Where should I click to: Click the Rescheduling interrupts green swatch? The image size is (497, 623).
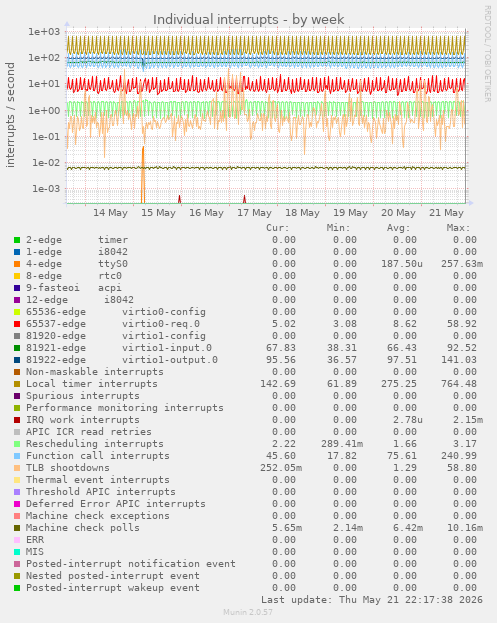tap(17, 444)
